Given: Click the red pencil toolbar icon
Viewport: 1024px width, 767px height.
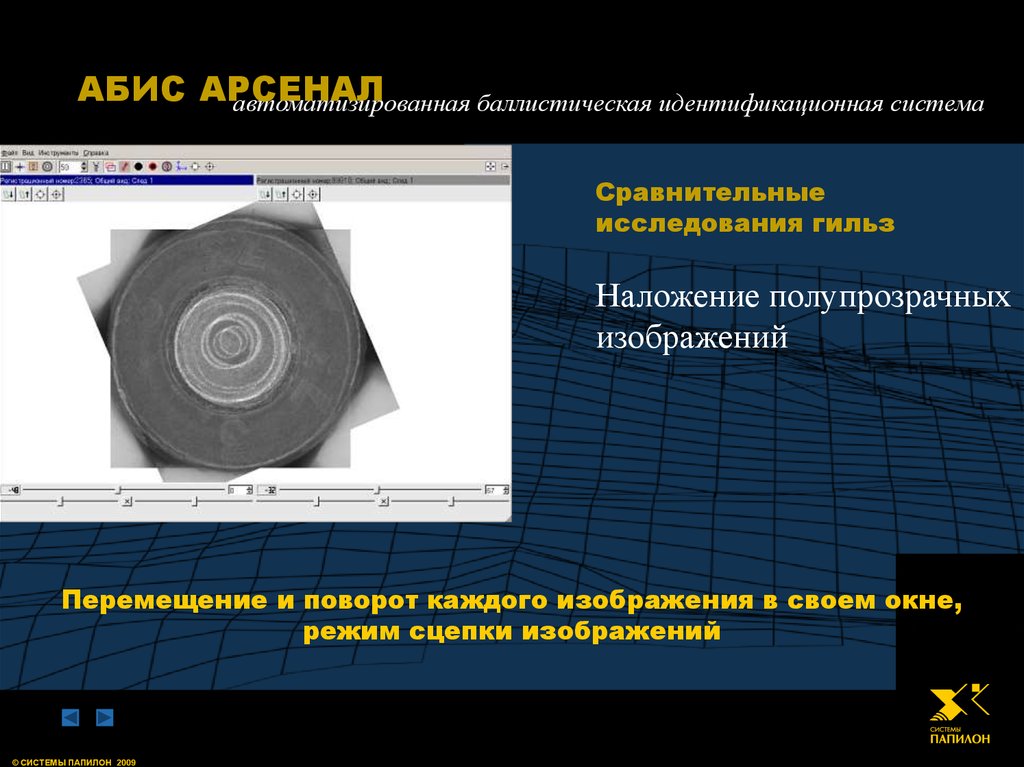Looking at the screenshot, I should tap(124, 166).
